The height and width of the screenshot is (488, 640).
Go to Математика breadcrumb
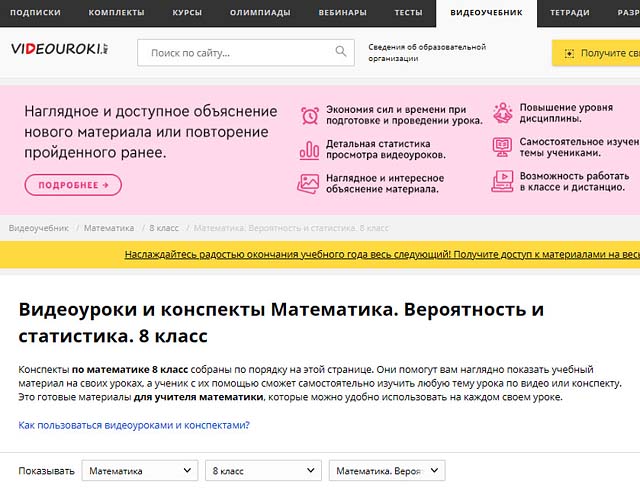coord(109,228)
